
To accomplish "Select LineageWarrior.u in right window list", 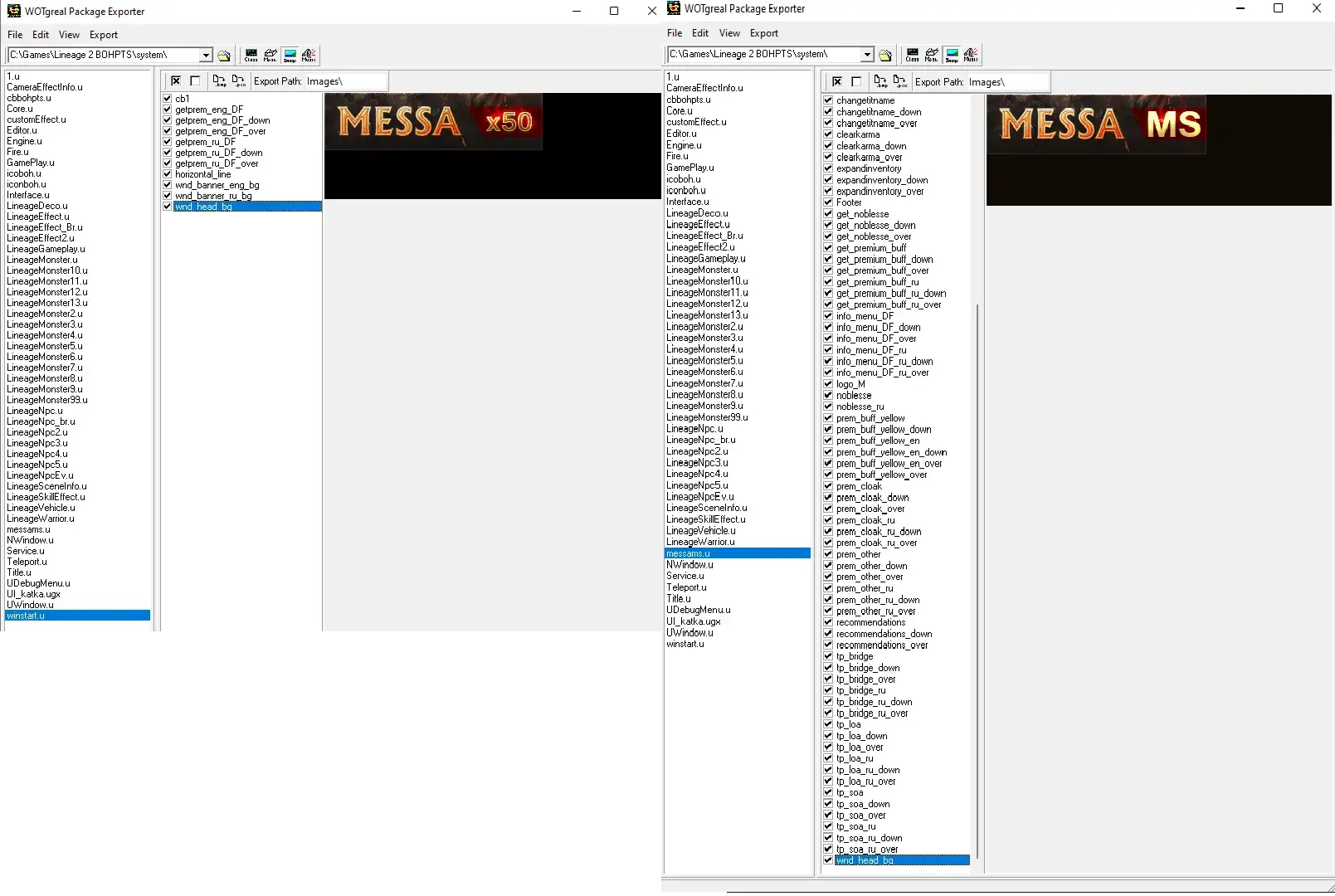I will pyautogui.click(x=700, y=542).
